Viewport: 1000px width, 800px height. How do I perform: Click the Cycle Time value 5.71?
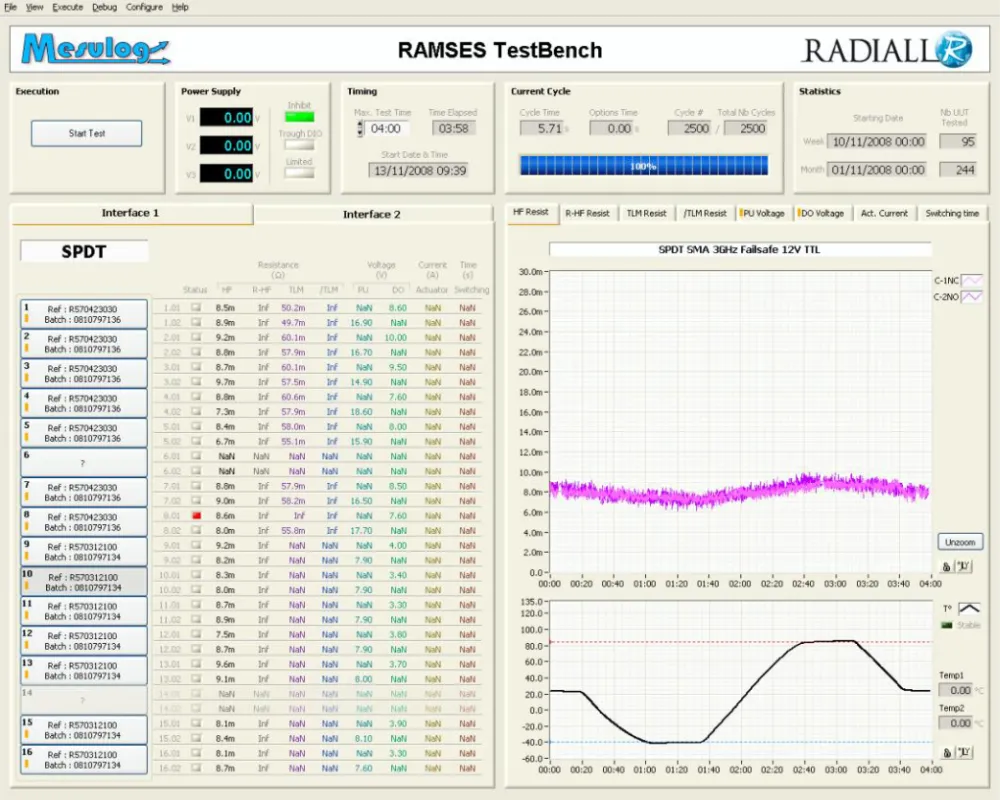click(x=541, y=128)
